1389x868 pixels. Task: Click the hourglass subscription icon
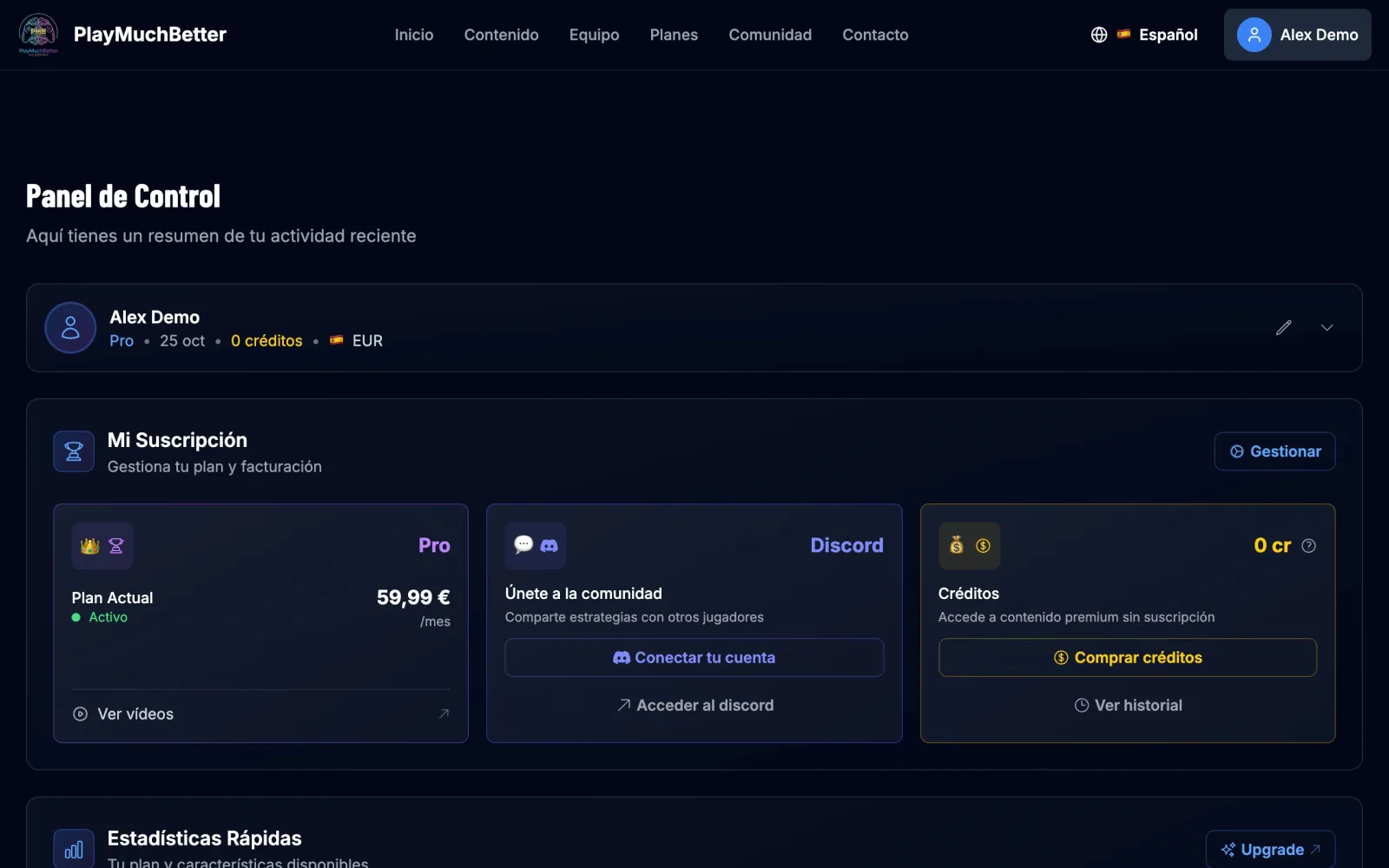point(74,451)
